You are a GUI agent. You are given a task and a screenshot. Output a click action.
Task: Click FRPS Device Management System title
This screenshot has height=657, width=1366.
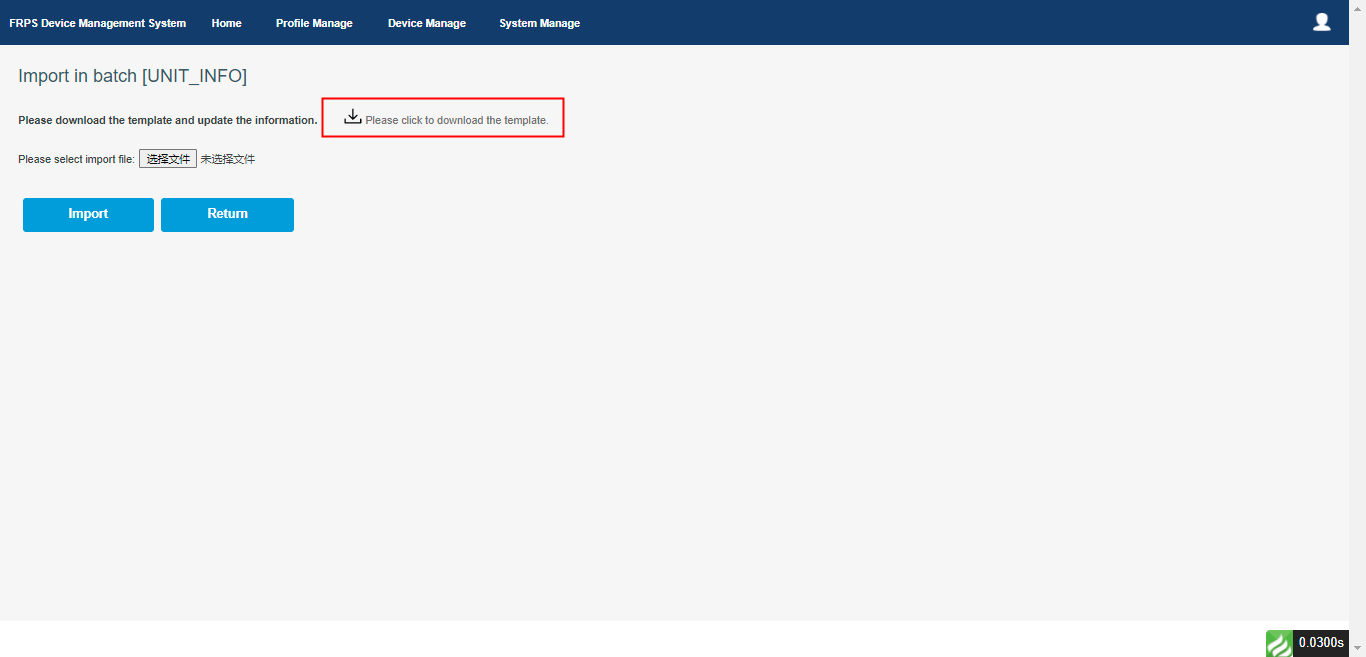97,23
